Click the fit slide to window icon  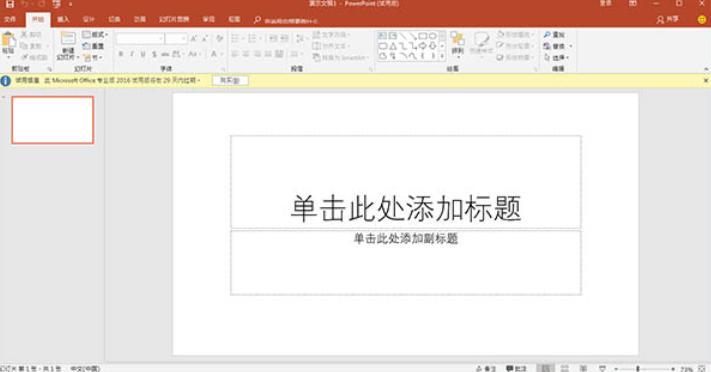(702, 368)
